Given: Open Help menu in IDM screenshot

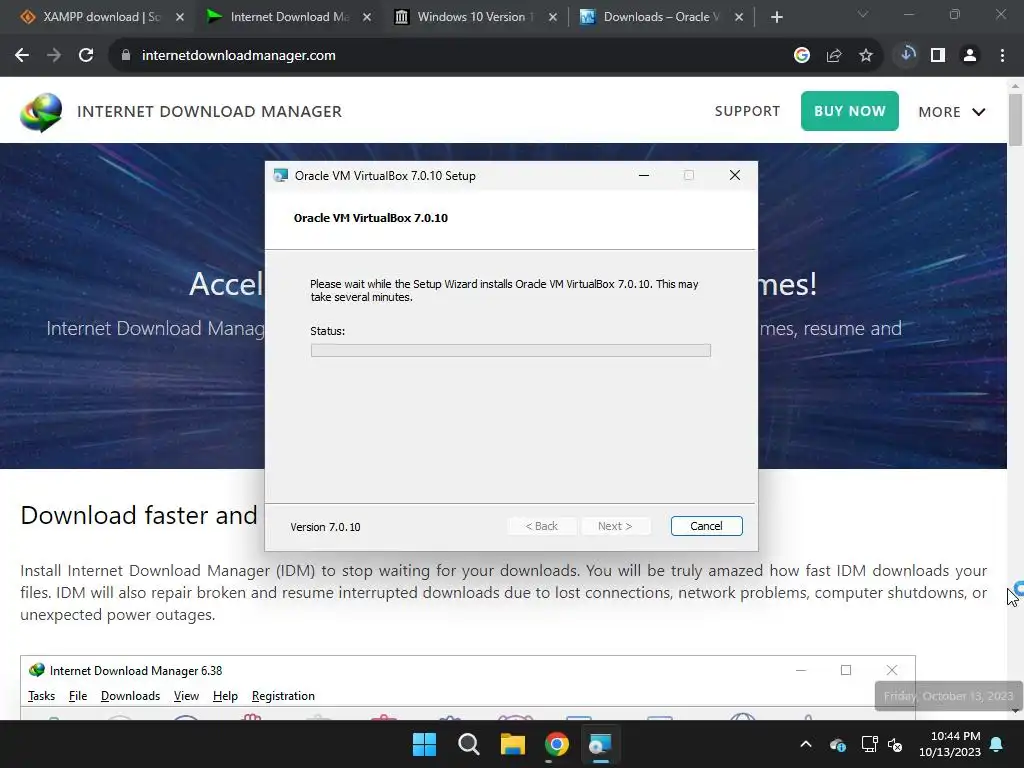Looking at the screenshot, I should [225, 696].
